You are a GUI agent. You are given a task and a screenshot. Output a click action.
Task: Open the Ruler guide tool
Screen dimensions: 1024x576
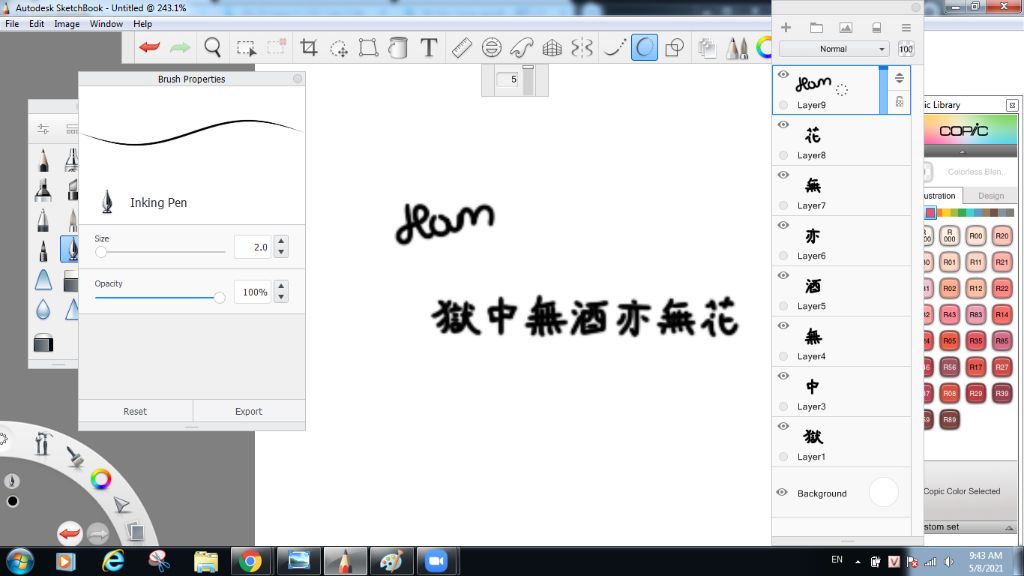pyautogui.click(x=461, y=48)
